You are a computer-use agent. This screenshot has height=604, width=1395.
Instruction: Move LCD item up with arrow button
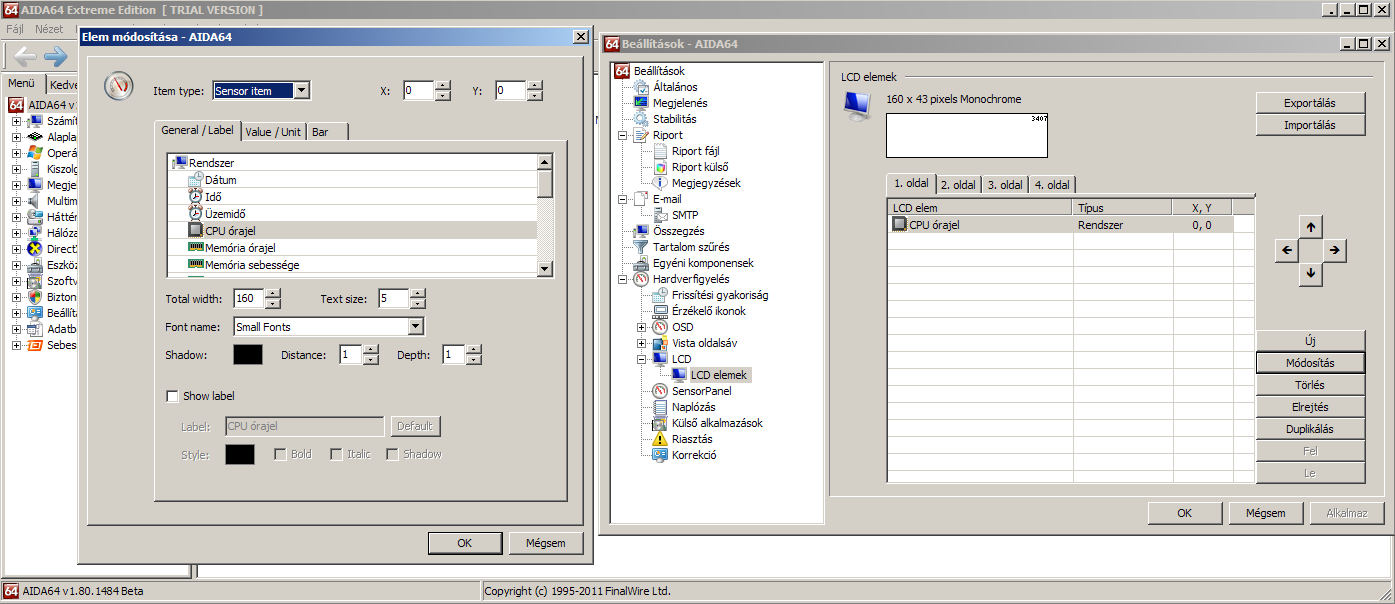coord(1312,227)
